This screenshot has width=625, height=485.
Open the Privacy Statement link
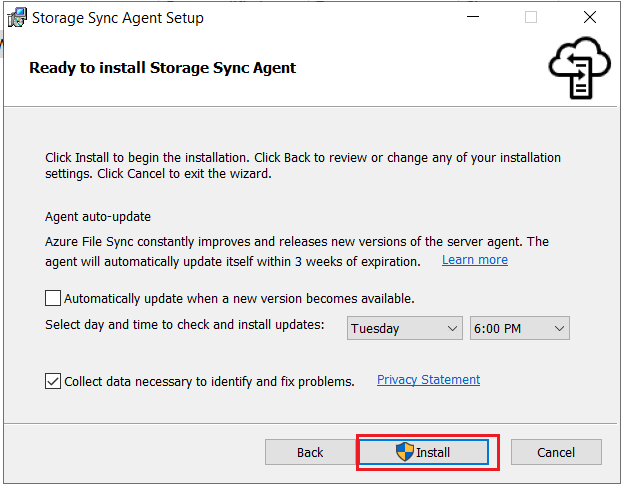(428, 380)
